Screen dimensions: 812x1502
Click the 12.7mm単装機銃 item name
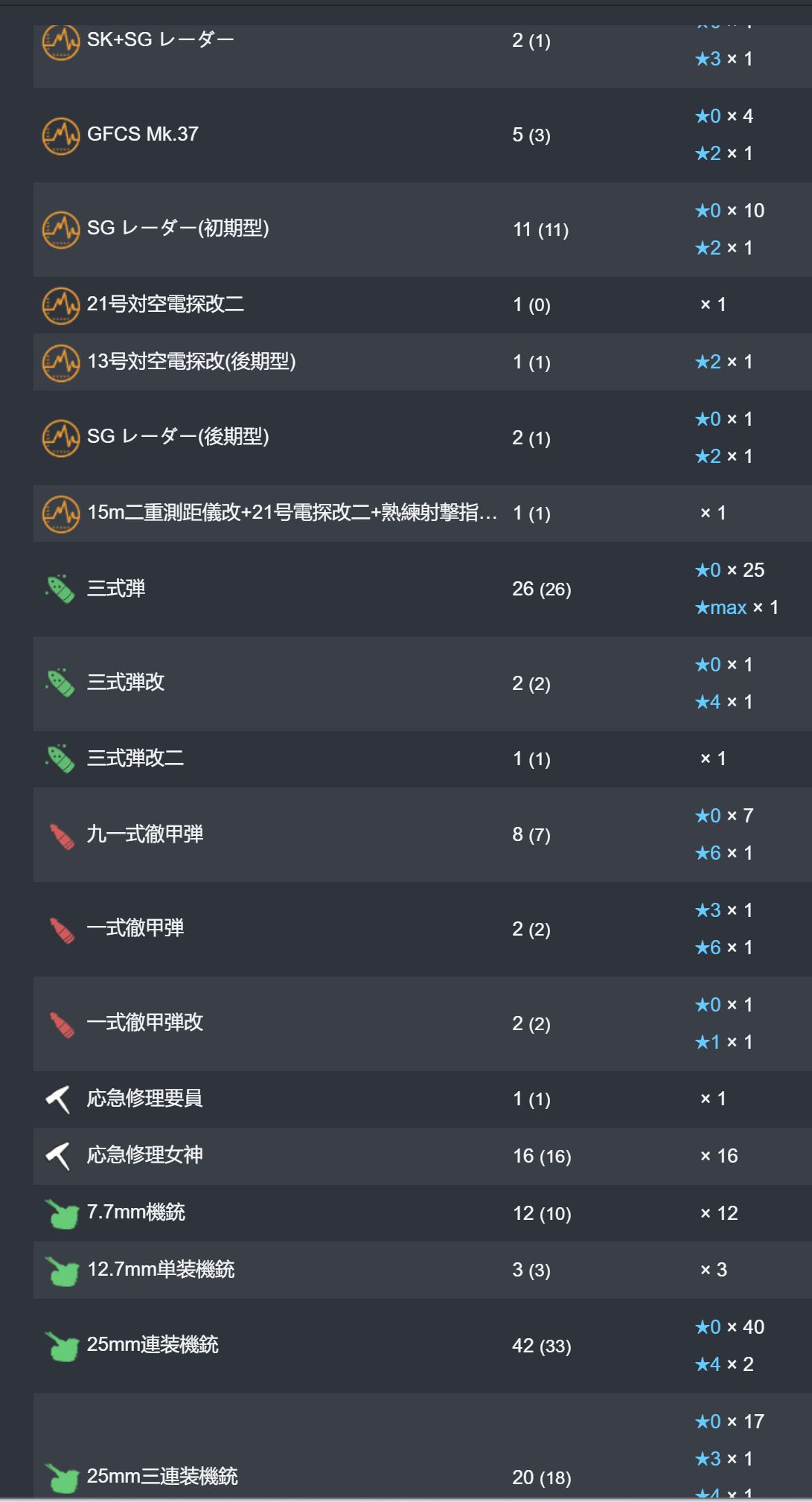tap(161, 1269)
